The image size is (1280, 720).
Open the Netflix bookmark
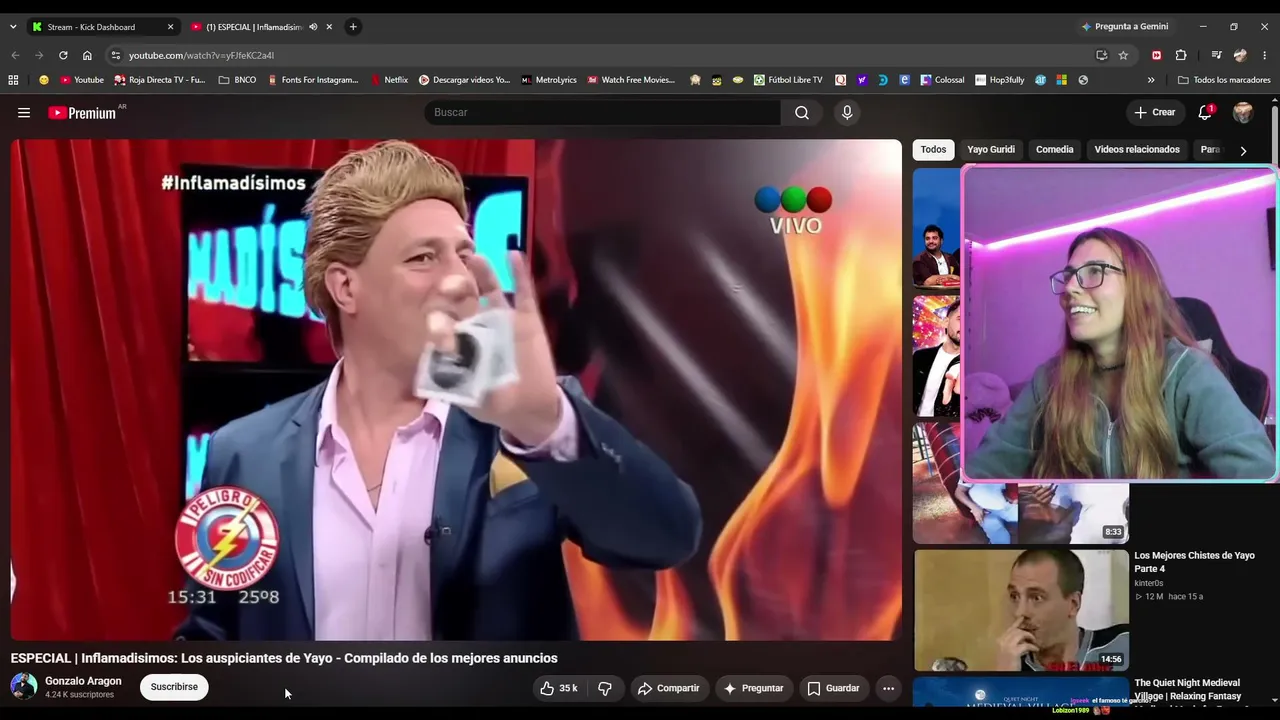389,80
